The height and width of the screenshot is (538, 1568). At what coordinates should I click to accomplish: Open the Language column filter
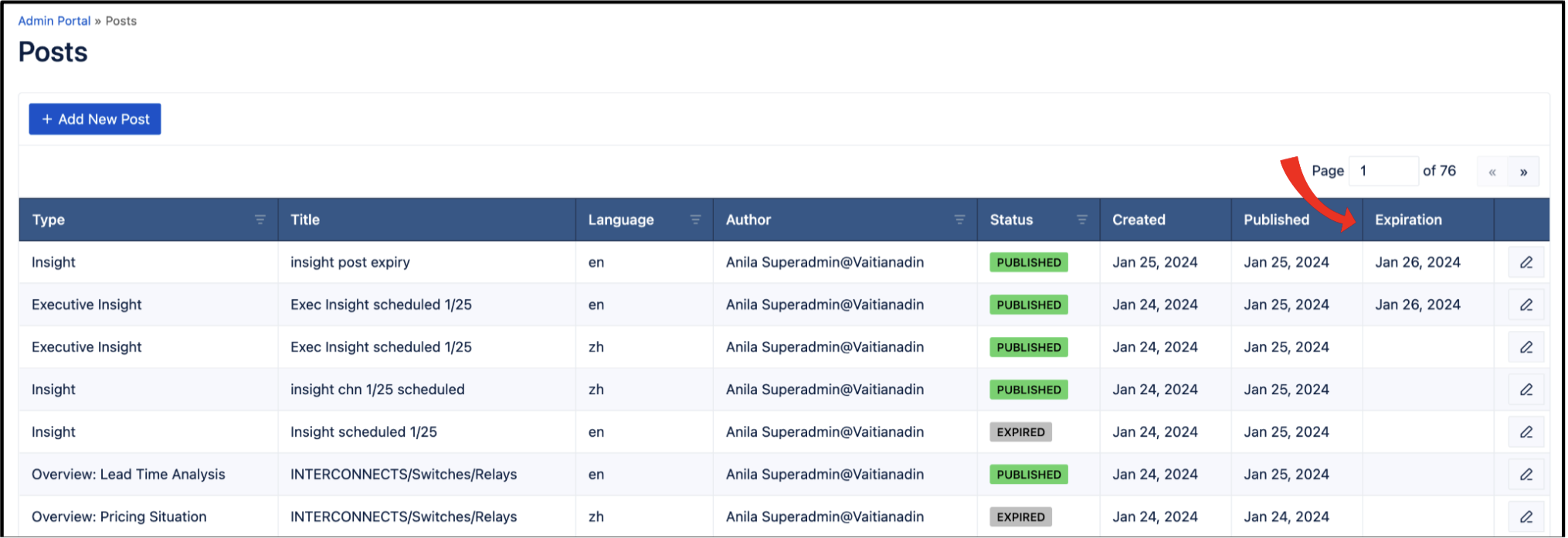(x=695, y=220)
